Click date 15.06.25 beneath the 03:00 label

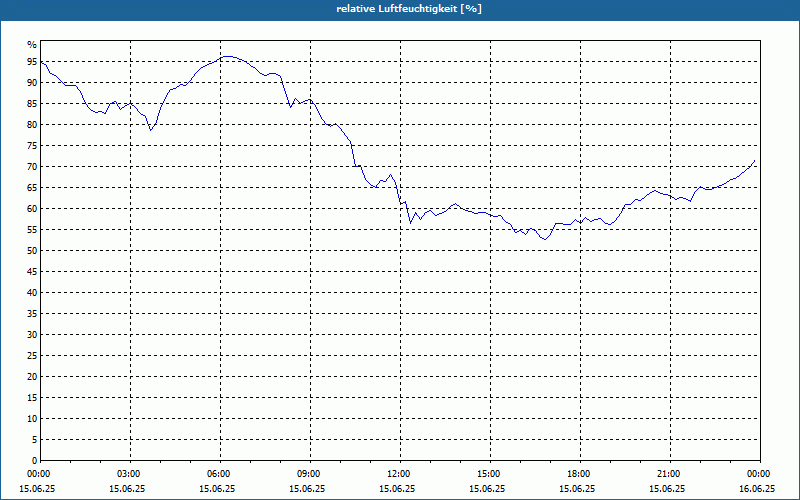pos(127,488)
